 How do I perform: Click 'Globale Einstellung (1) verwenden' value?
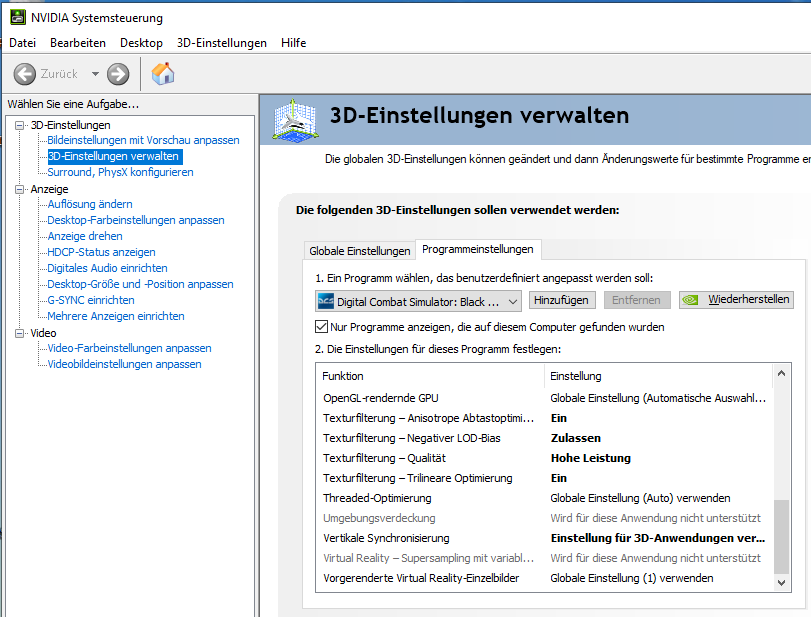(x=632, y=578)
